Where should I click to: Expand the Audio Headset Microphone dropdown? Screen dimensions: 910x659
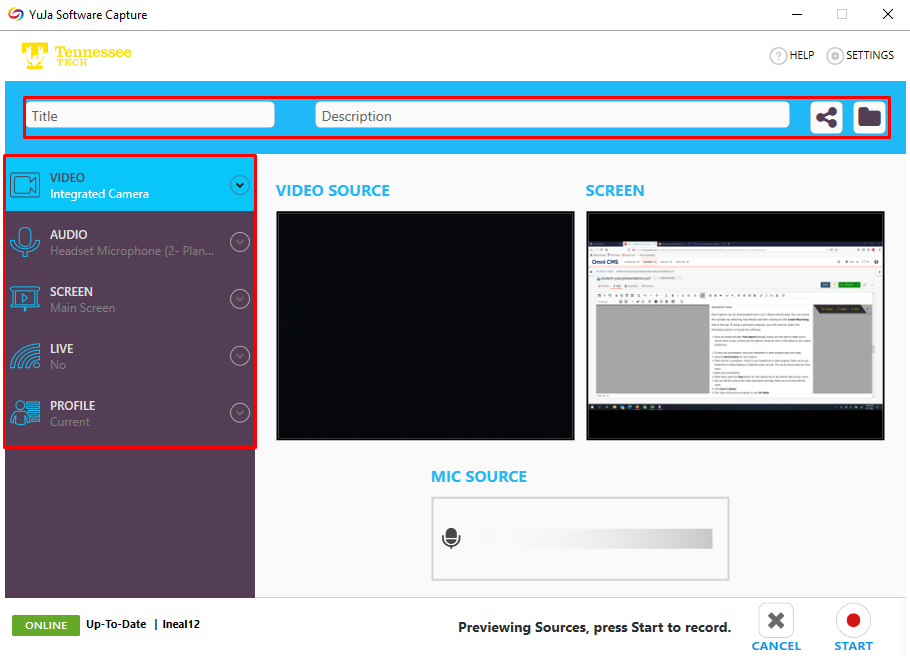pos(239,242)
